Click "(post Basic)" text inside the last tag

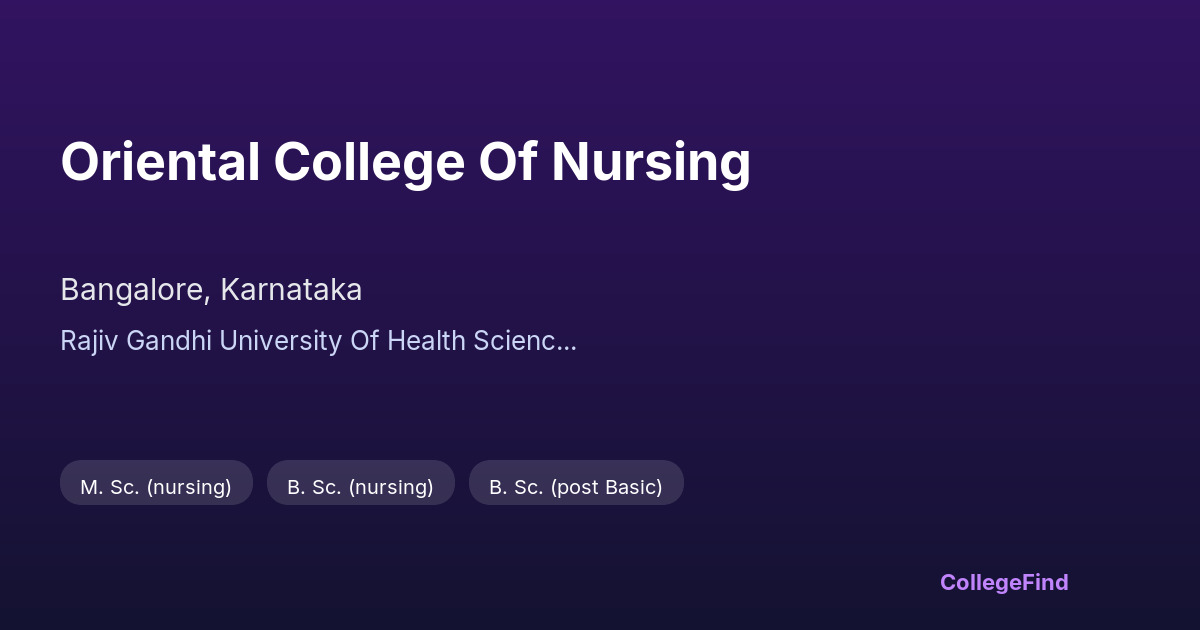[x=606, y=487]
